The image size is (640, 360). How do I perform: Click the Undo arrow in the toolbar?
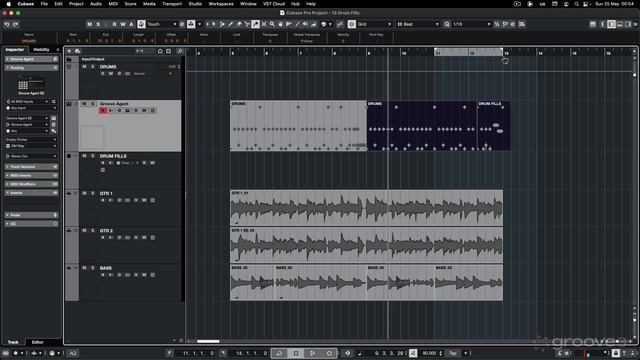click(x=7, y=24)
